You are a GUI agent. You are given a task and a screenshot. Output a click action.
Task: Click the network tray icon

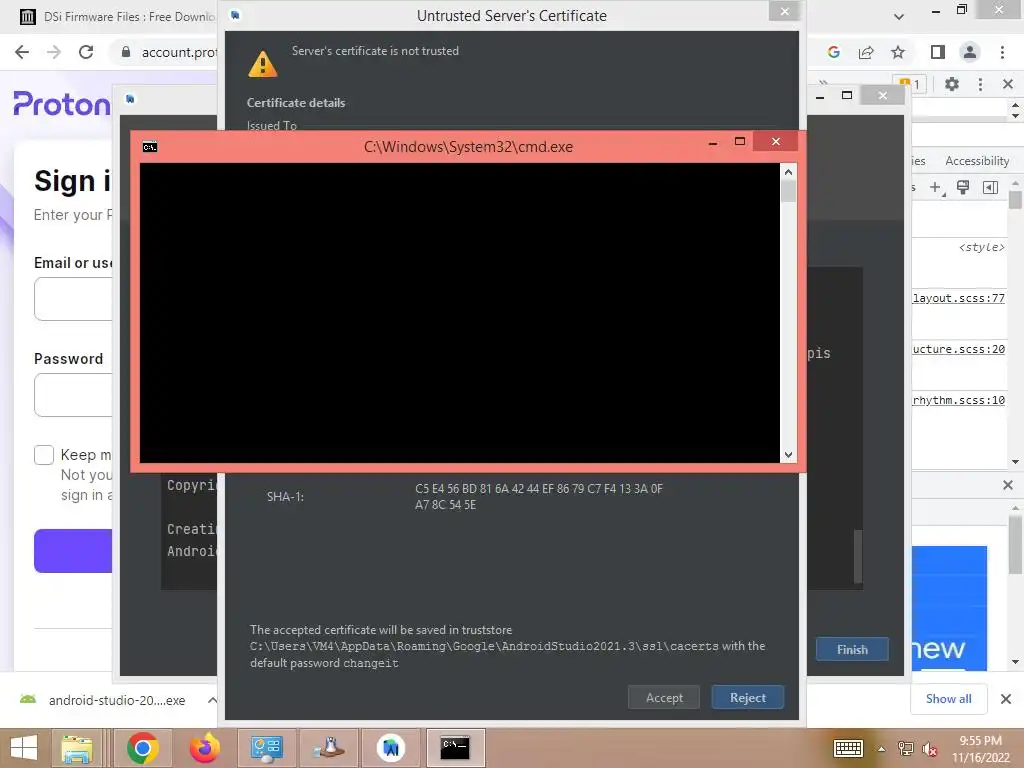(x=906, y=748)
